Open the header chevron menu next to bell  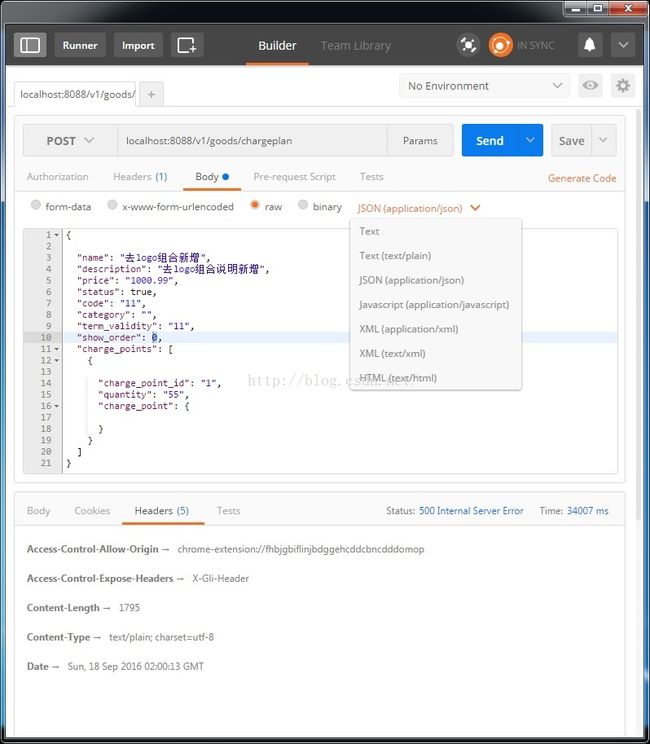[623, 46]
